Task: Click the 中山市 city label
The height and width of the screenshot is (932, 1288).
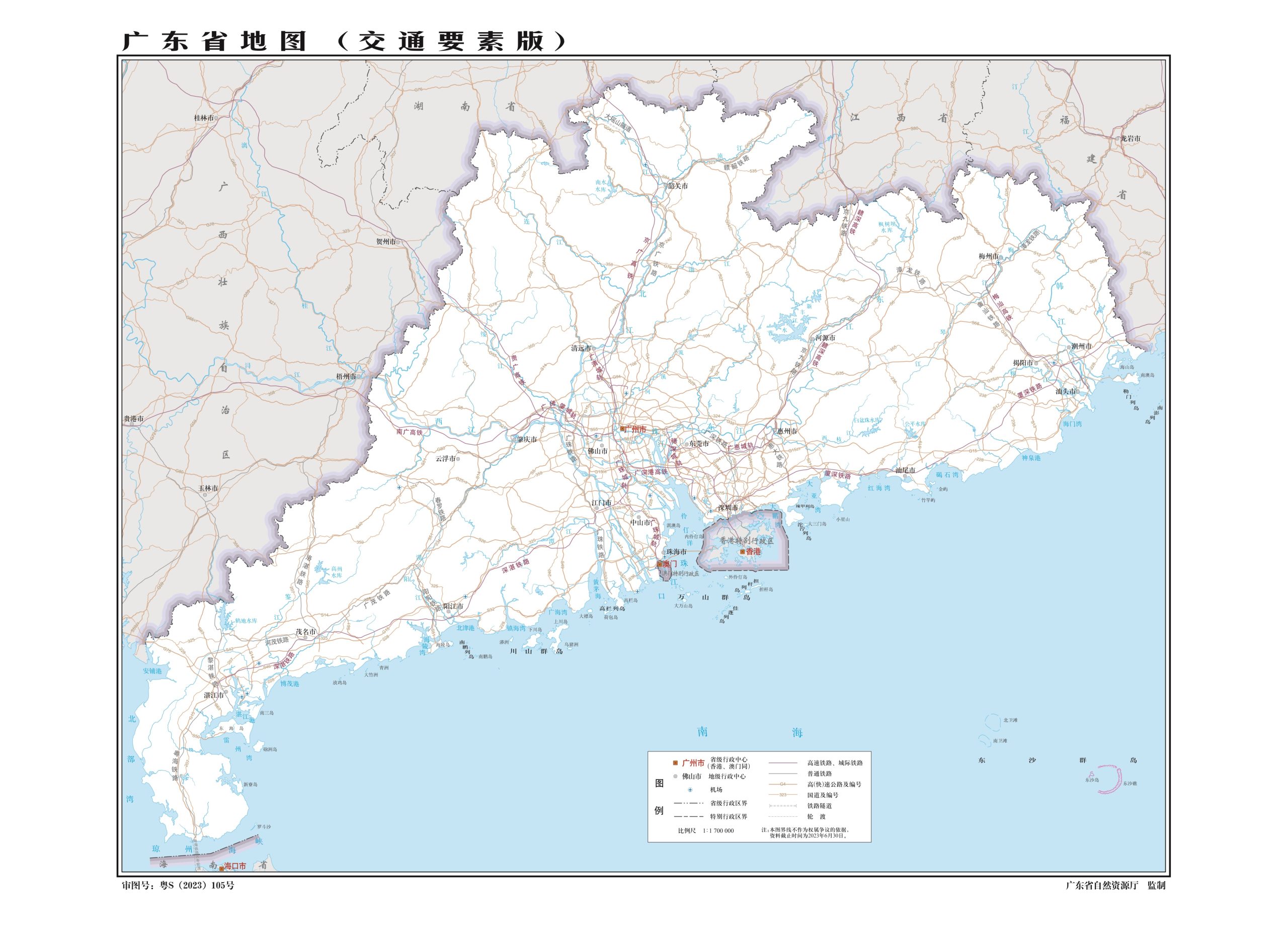Action: tap(640, 522)
